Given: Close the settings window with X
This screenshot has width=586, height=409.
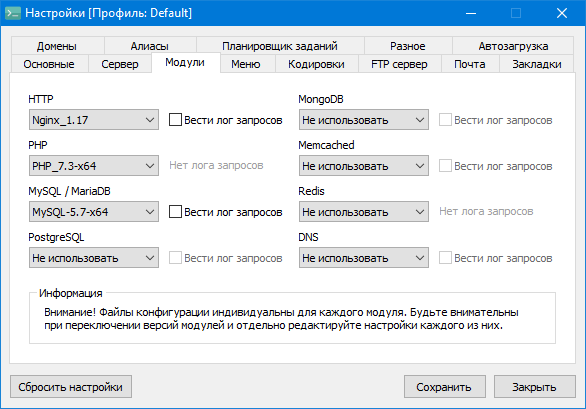Looking at the screenshot, I should click(x=562, y=13).
